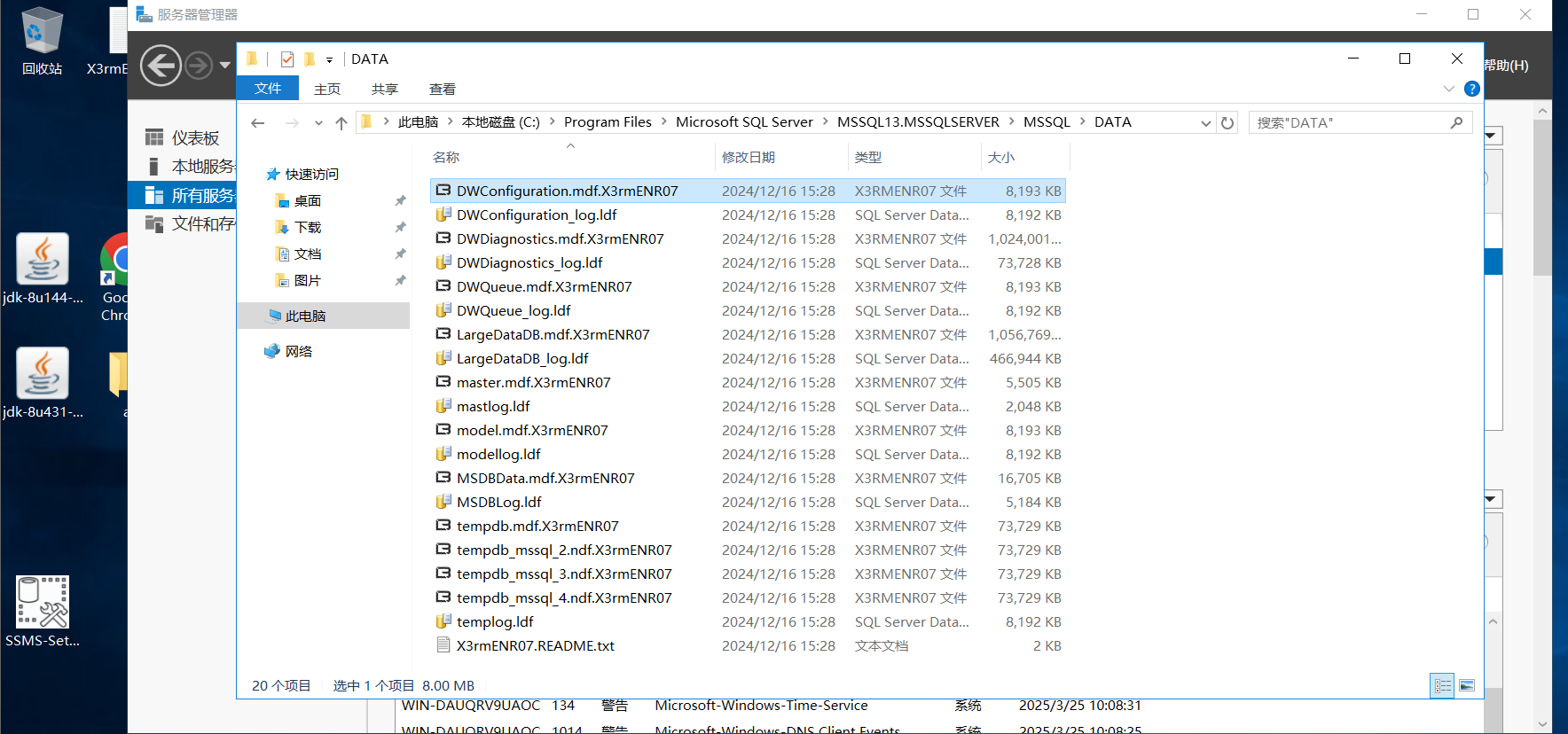Click the icon of MSDBLog.ldf
Image resolution: width=1568 pixels, height=734 pixels.
pyautogui.click(x=443, y=502)
